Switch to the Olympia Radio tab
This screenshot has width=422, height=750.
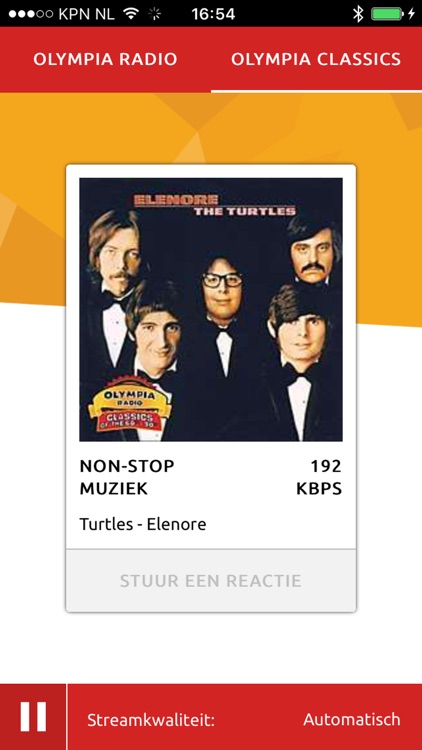105,59
